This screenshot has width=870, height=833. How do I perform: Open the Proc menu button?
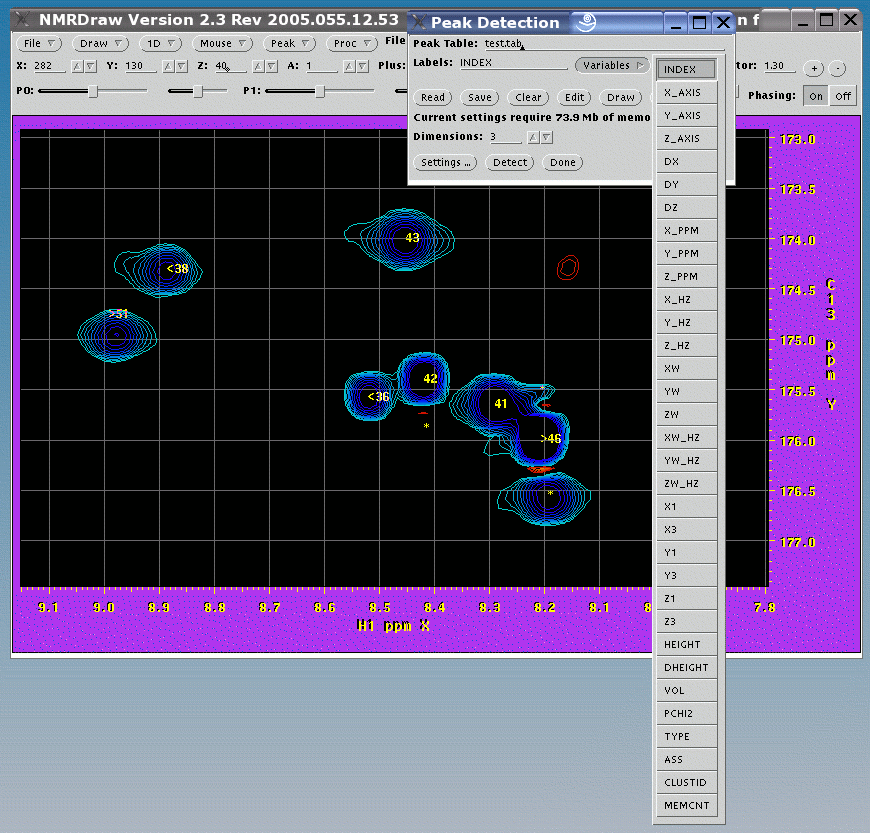coord(352,43)
